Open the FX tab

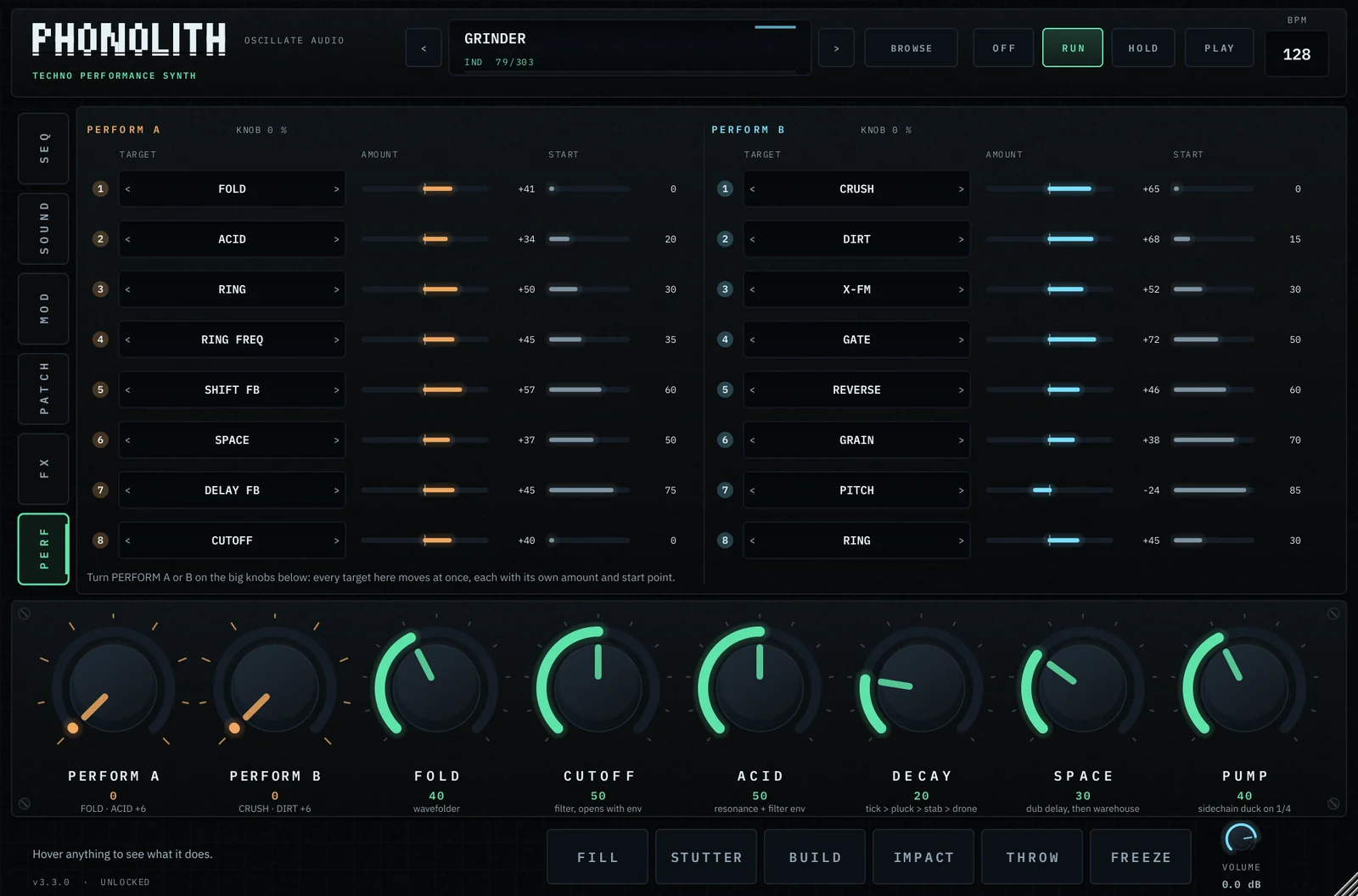43,468
